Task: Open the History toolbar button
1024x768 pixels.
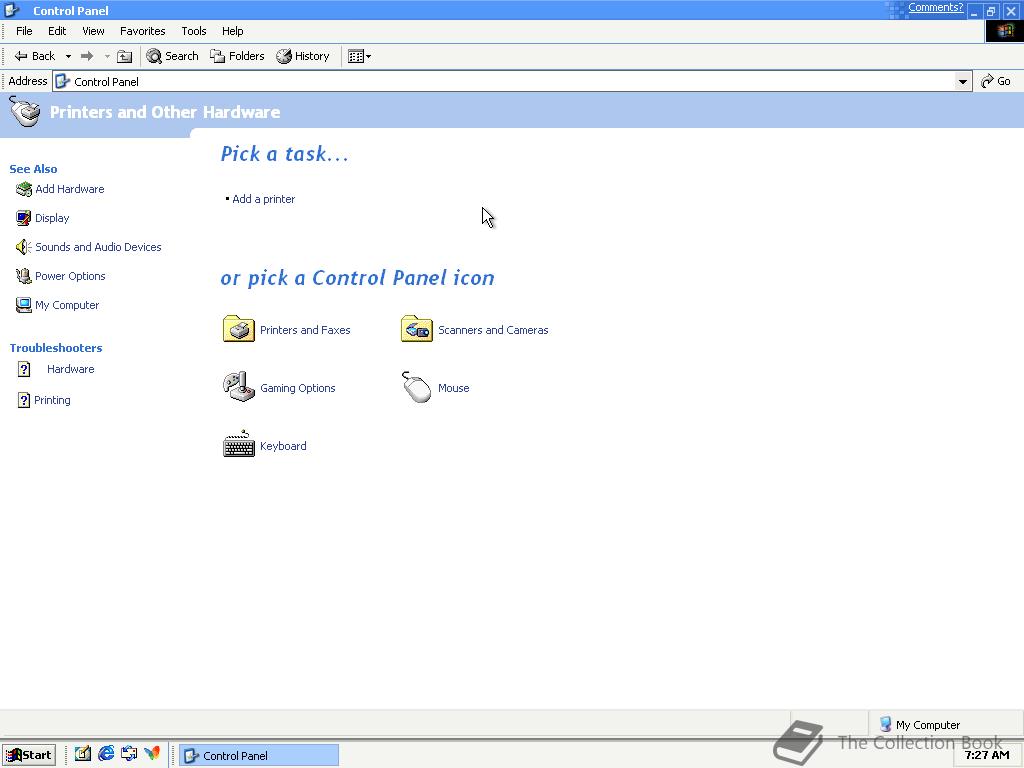Action: tap(303, 56)
